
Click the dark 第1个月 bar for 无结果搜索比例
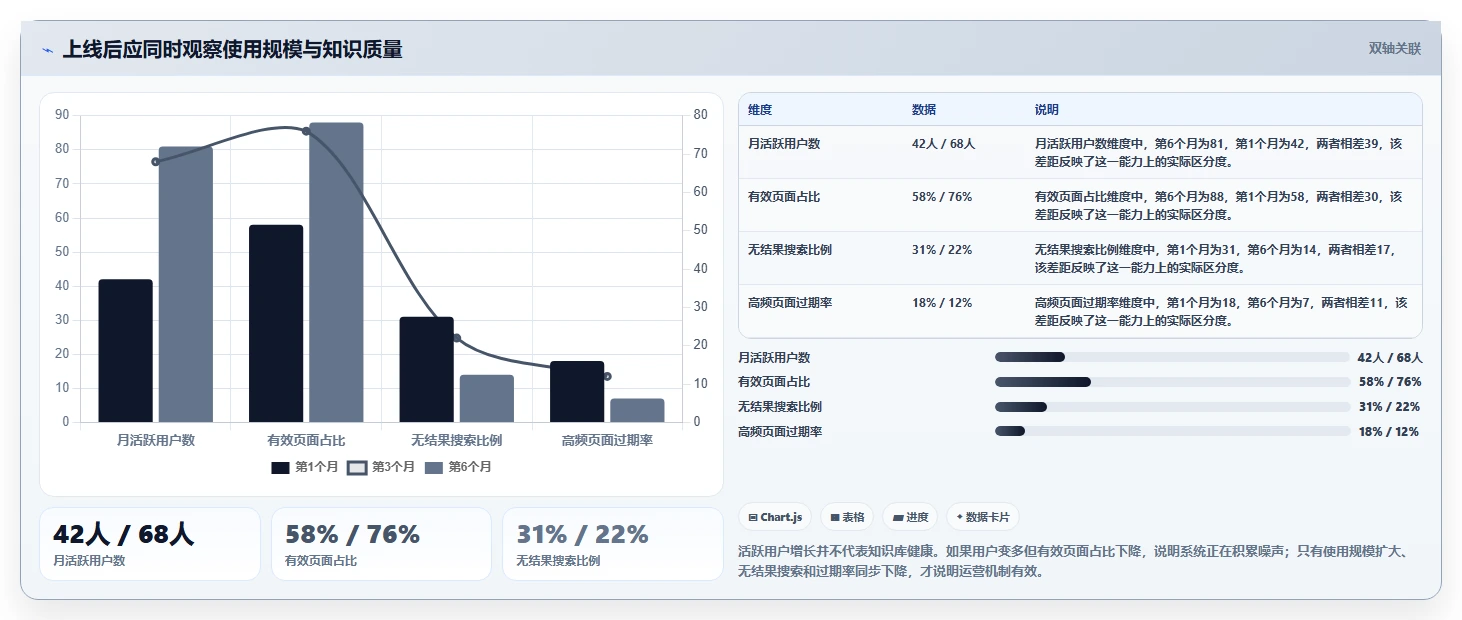click(427, 370)
